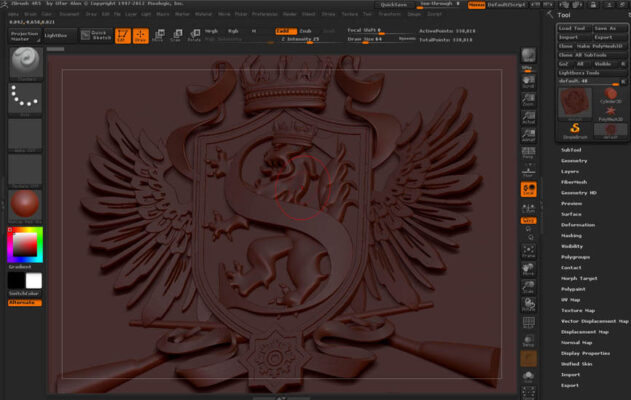Open the current brush thumbnail picker

pyautogui.click(x=25, y=64)
